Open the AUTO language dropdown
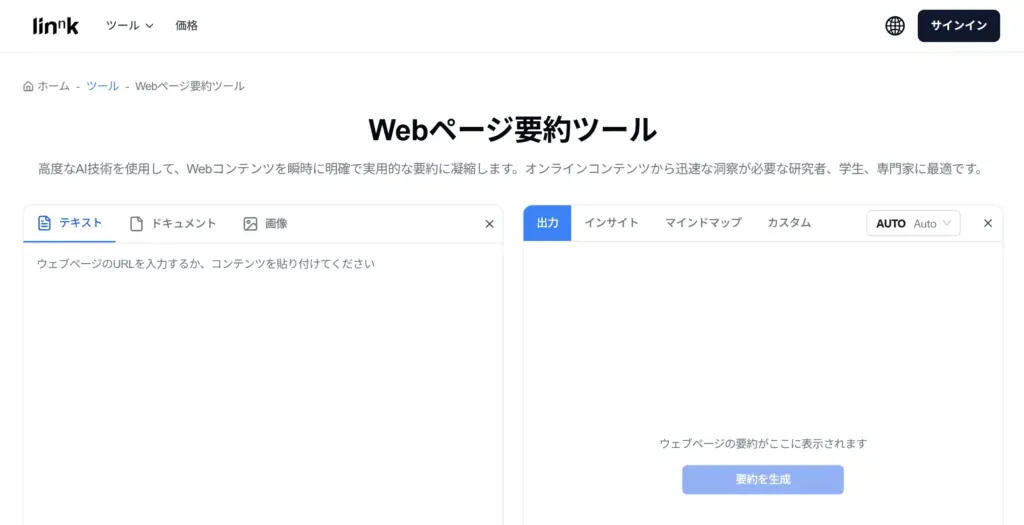Image resolution: width=1024 pixels, height=525 pixels. tap(913, 223)
